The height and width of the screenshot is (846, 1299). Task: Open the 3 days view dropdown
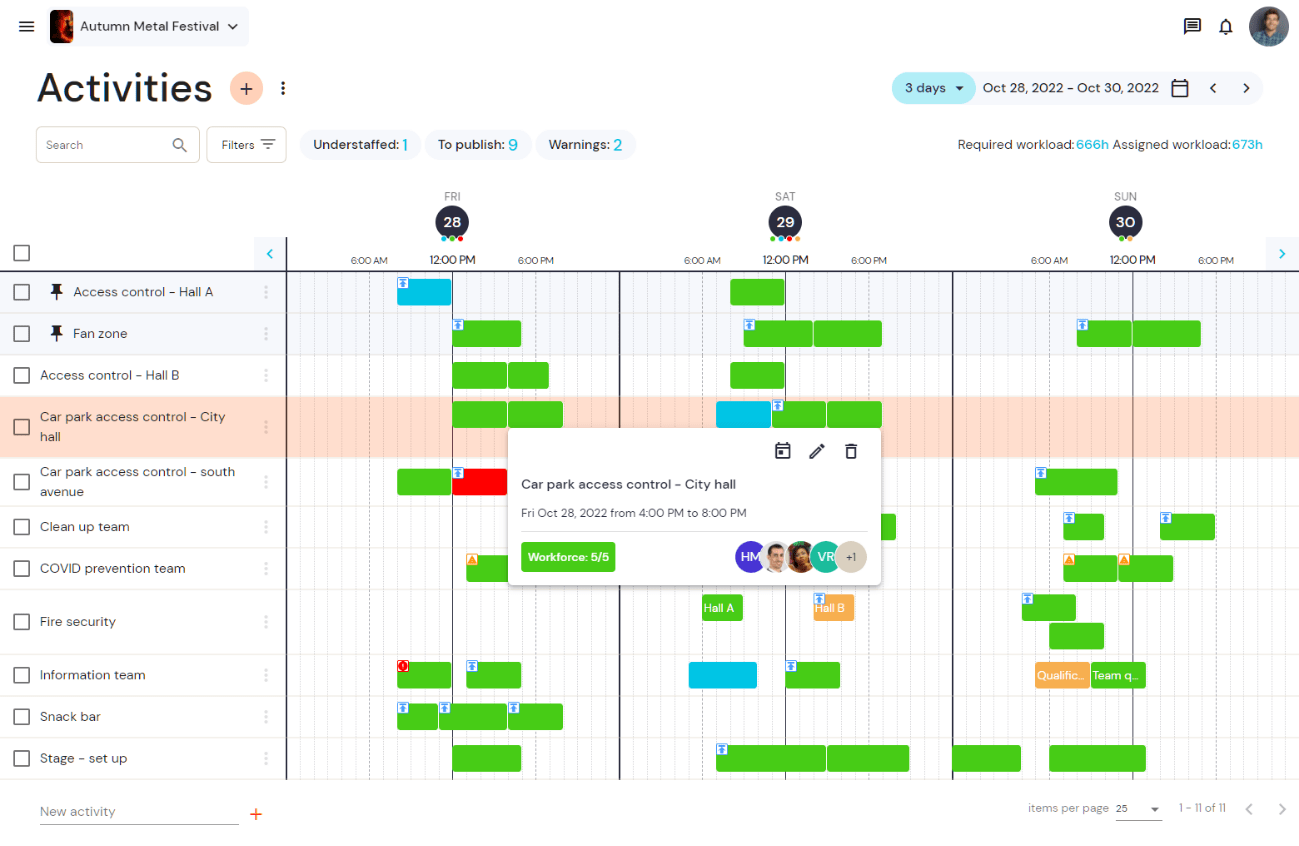[934, 88]
